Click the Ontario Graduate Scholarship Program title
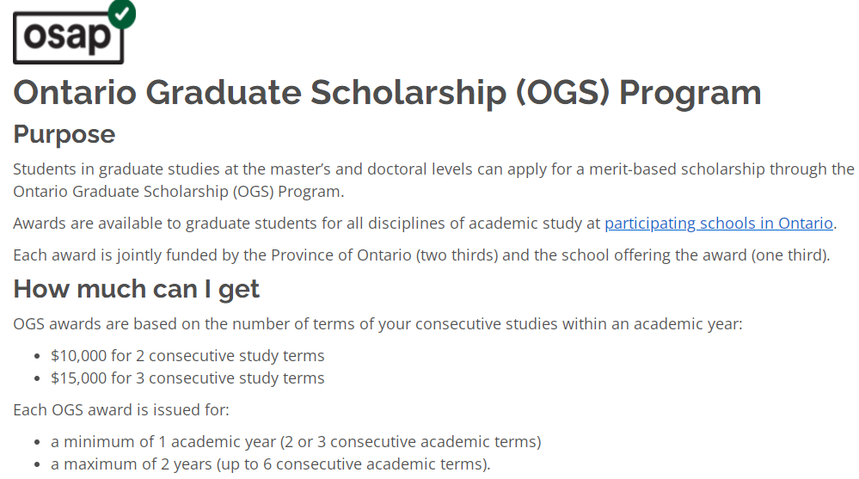The image size is (859, 479). [x=387, y=92]
